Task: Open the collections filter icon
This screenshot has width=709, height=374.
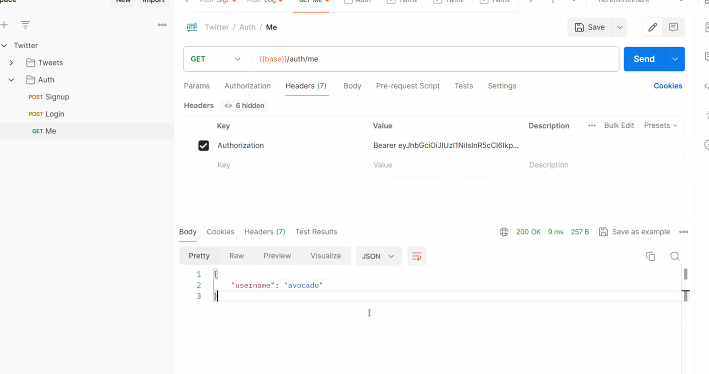Action: coord(25,25)
